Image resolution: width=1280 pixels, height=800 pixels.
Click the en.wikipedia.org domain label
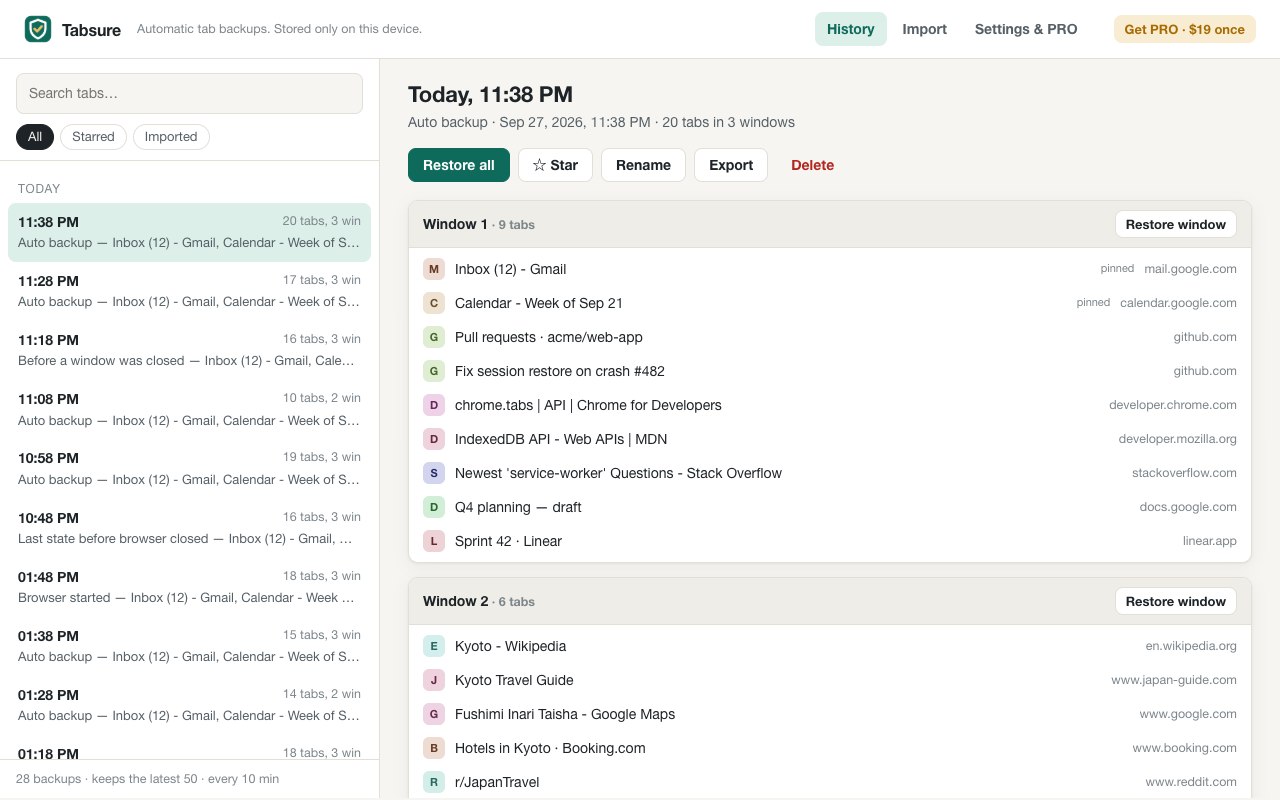1191,646
